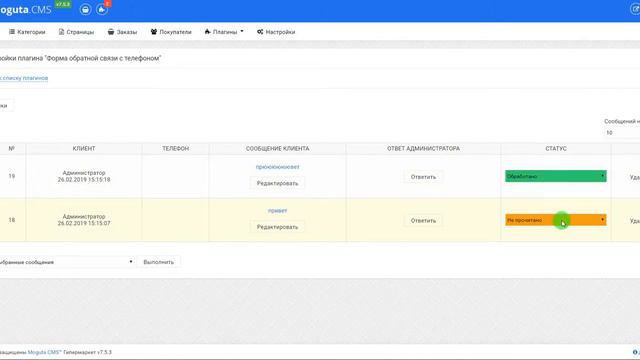
Task: Click the Moguta.CMS footer link
Action: (x=44, y=352)
